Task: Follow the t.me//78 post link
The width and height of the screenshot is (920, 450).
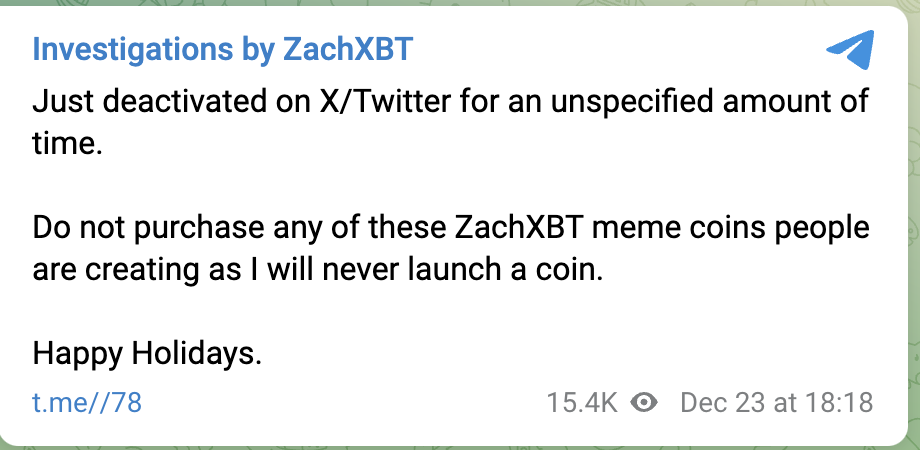Action: pos(87,403)
